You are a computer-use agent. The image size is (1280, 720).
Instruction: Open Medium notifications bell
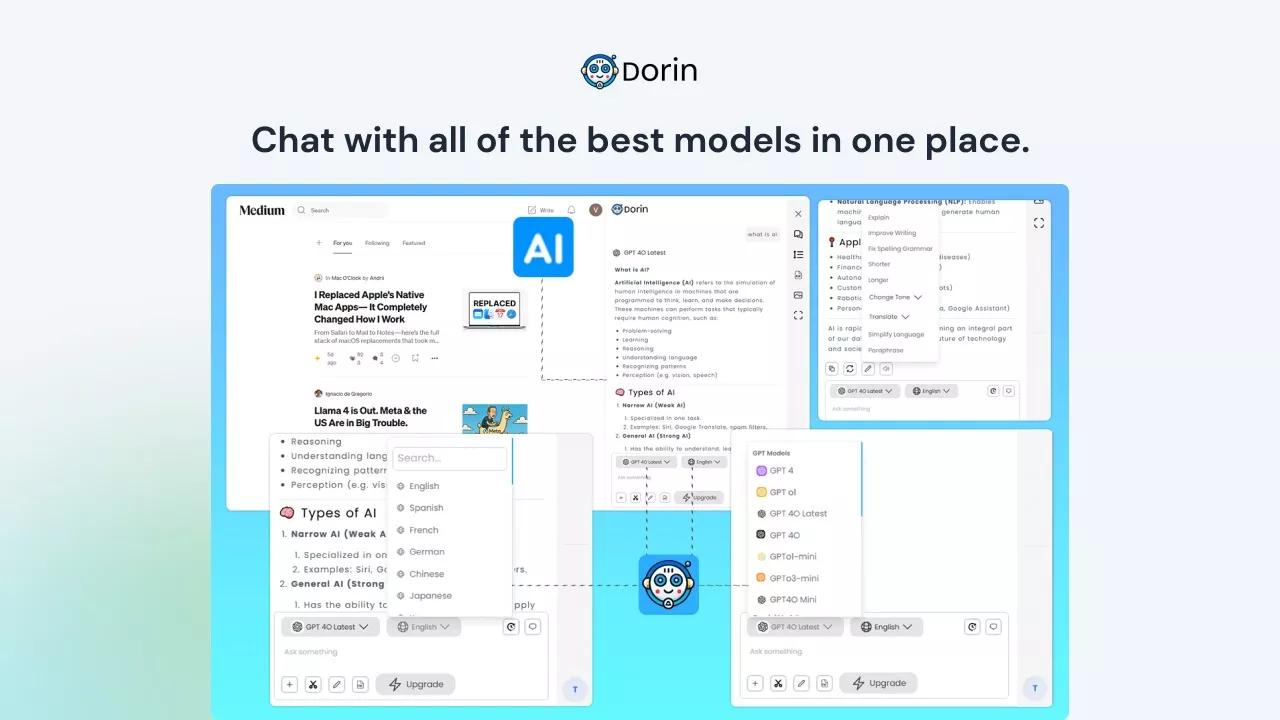coord(571,210)
